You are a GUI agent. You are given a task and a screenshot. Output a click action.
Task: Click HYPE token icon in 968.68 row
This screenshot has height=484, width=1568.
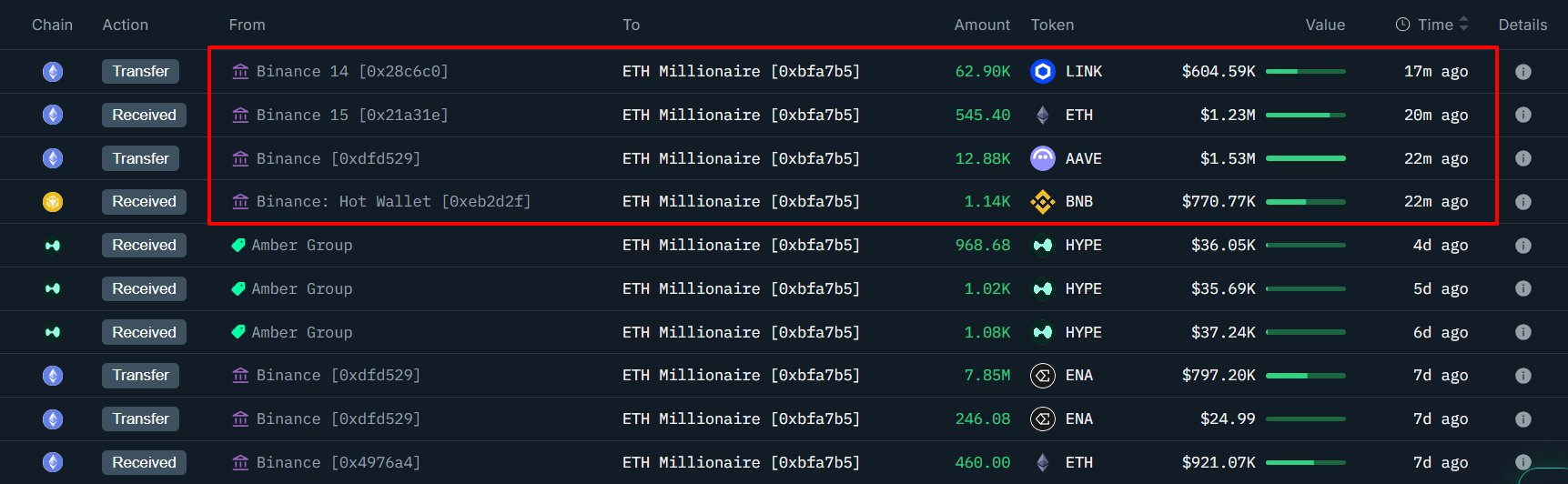(1043, 246)
